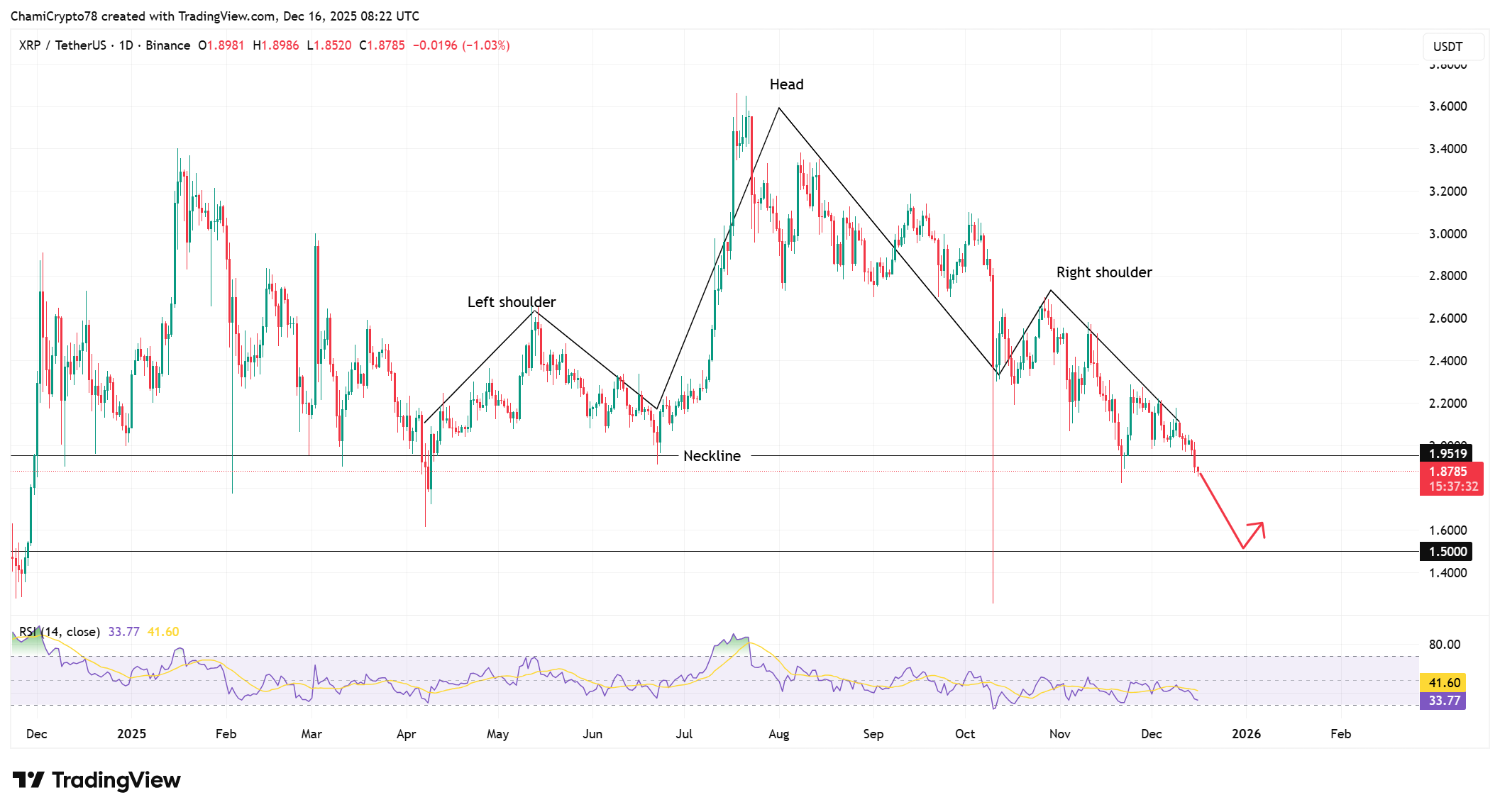Click the Binance exchange label
Screen dimensions: 1500x812
click(x=168, y=45)
